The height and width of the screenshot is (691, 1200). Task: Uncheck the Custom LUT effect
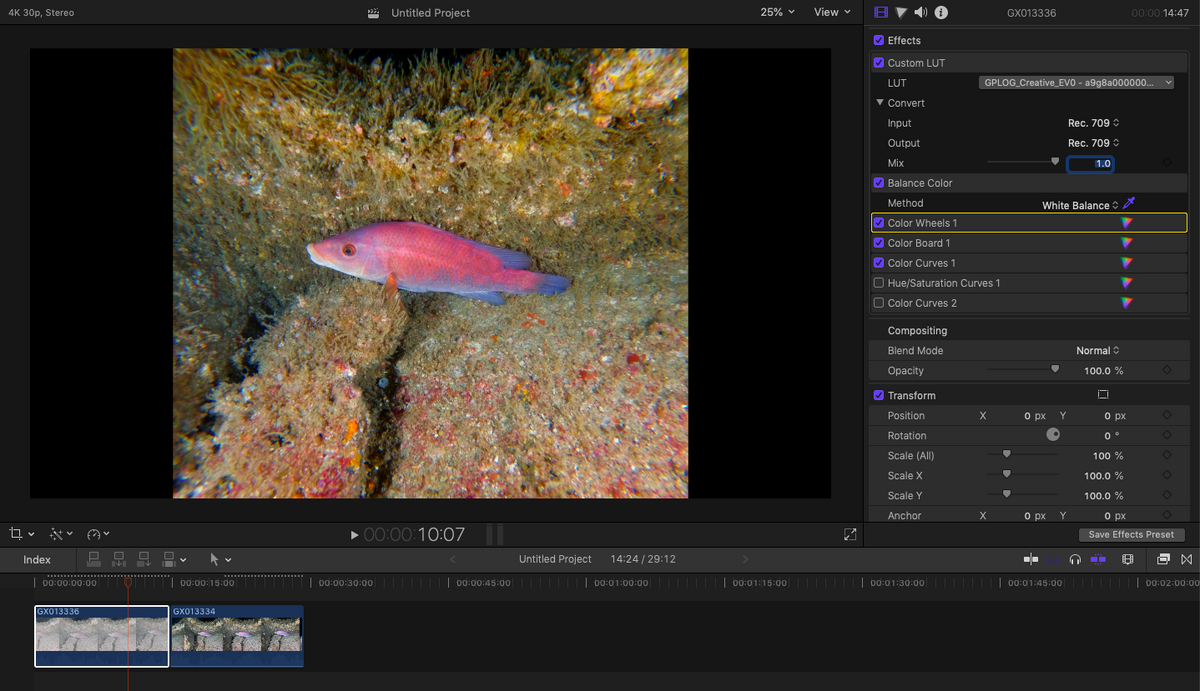point(878,62)
